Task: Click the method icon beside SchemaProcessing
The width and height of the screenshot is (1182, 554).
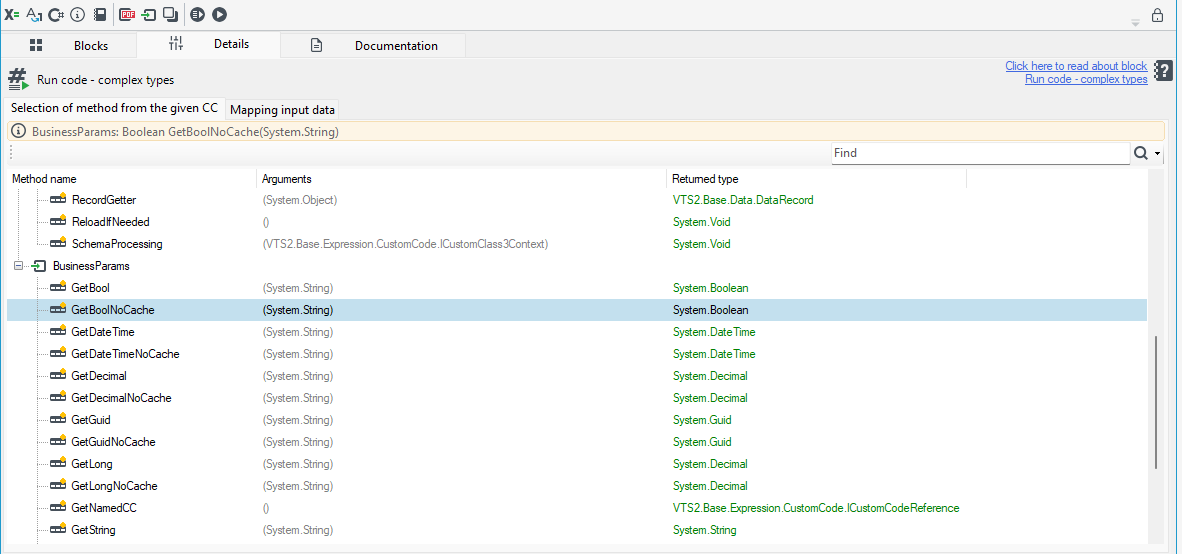Action: [x=58, y=244]
